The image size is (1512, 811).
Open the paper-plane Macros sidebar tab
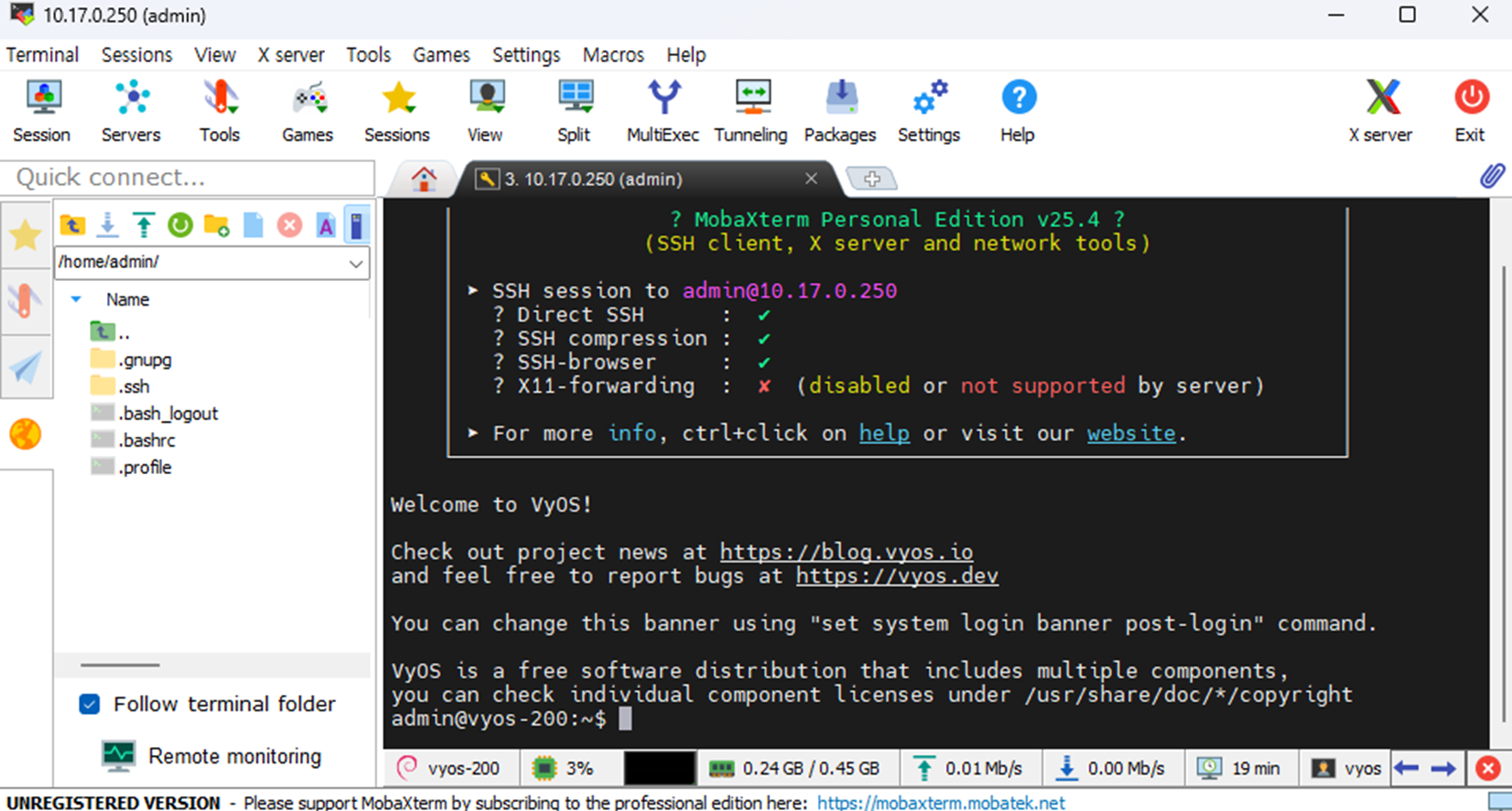click(x=26, y=368)
